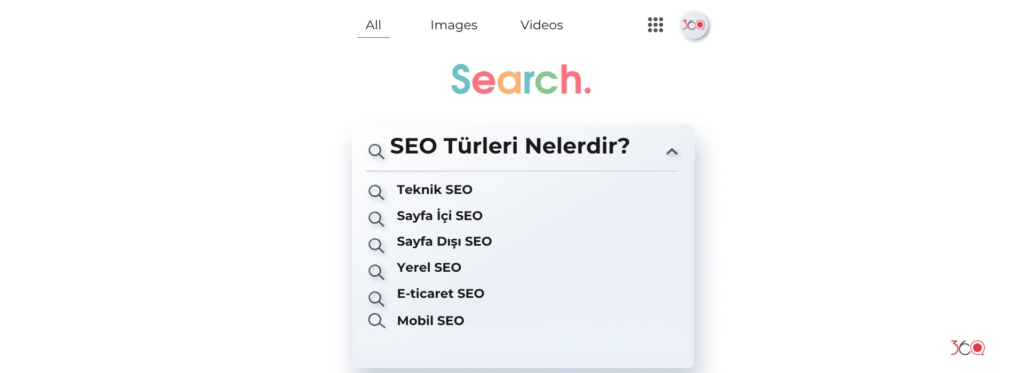Pick the E-ticaret SEO suggestion

(x=440, y=294)
